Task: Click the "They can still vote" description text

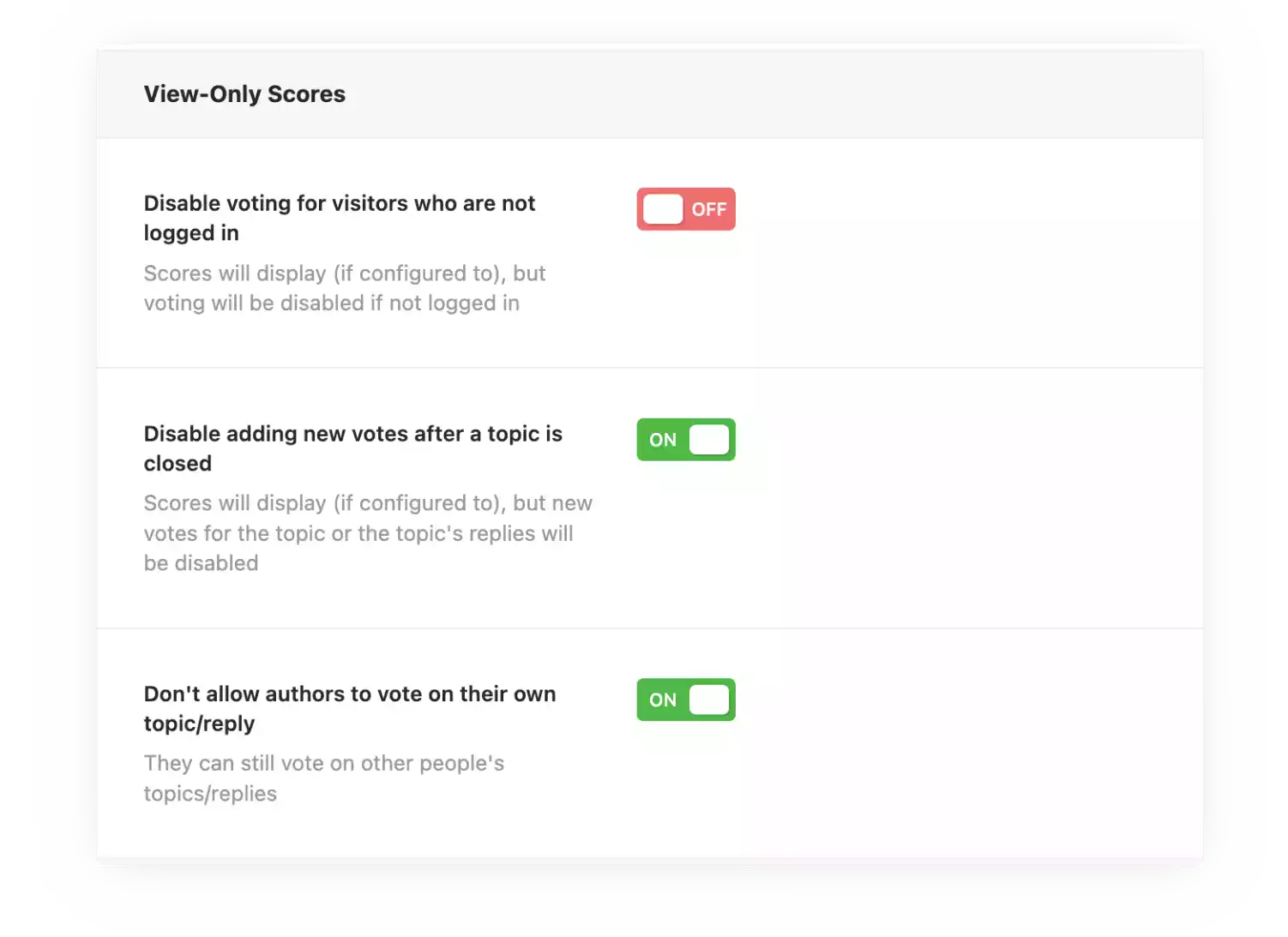Action: tap(323, 764)
